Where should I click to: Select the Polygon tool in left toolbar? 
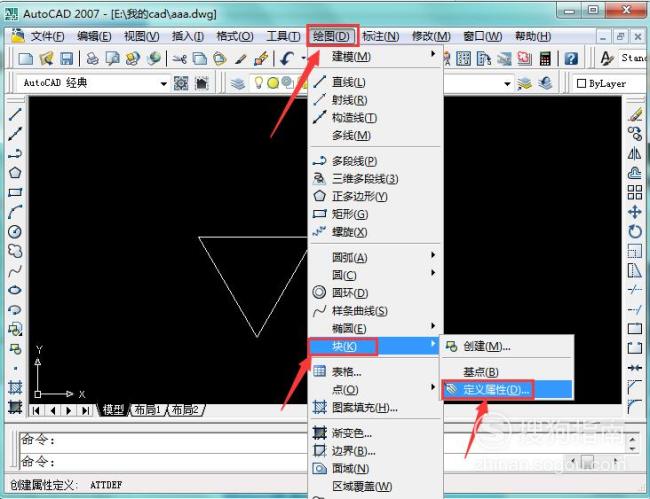point(15,172)
